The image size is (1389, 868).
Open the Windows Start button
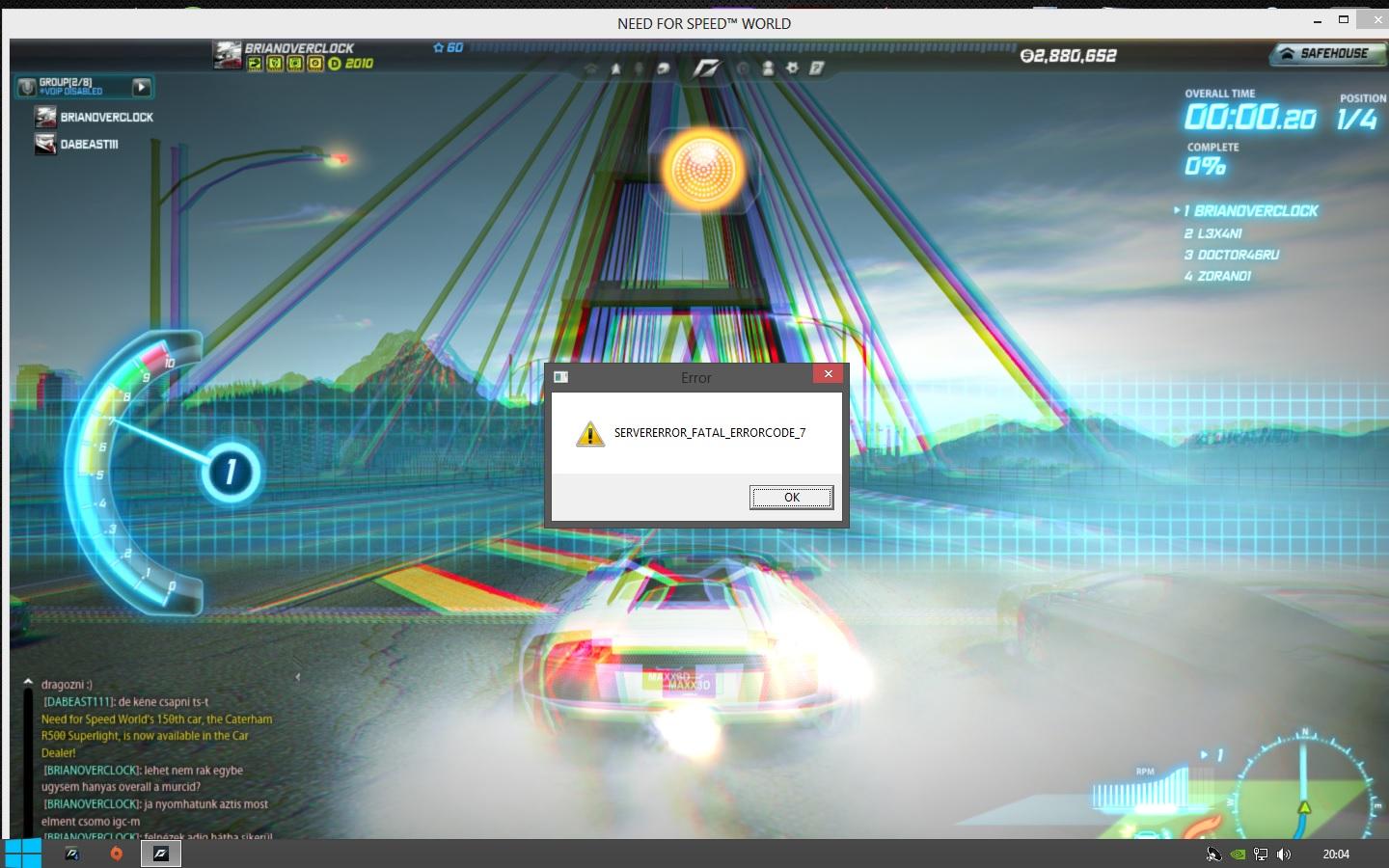22,854
